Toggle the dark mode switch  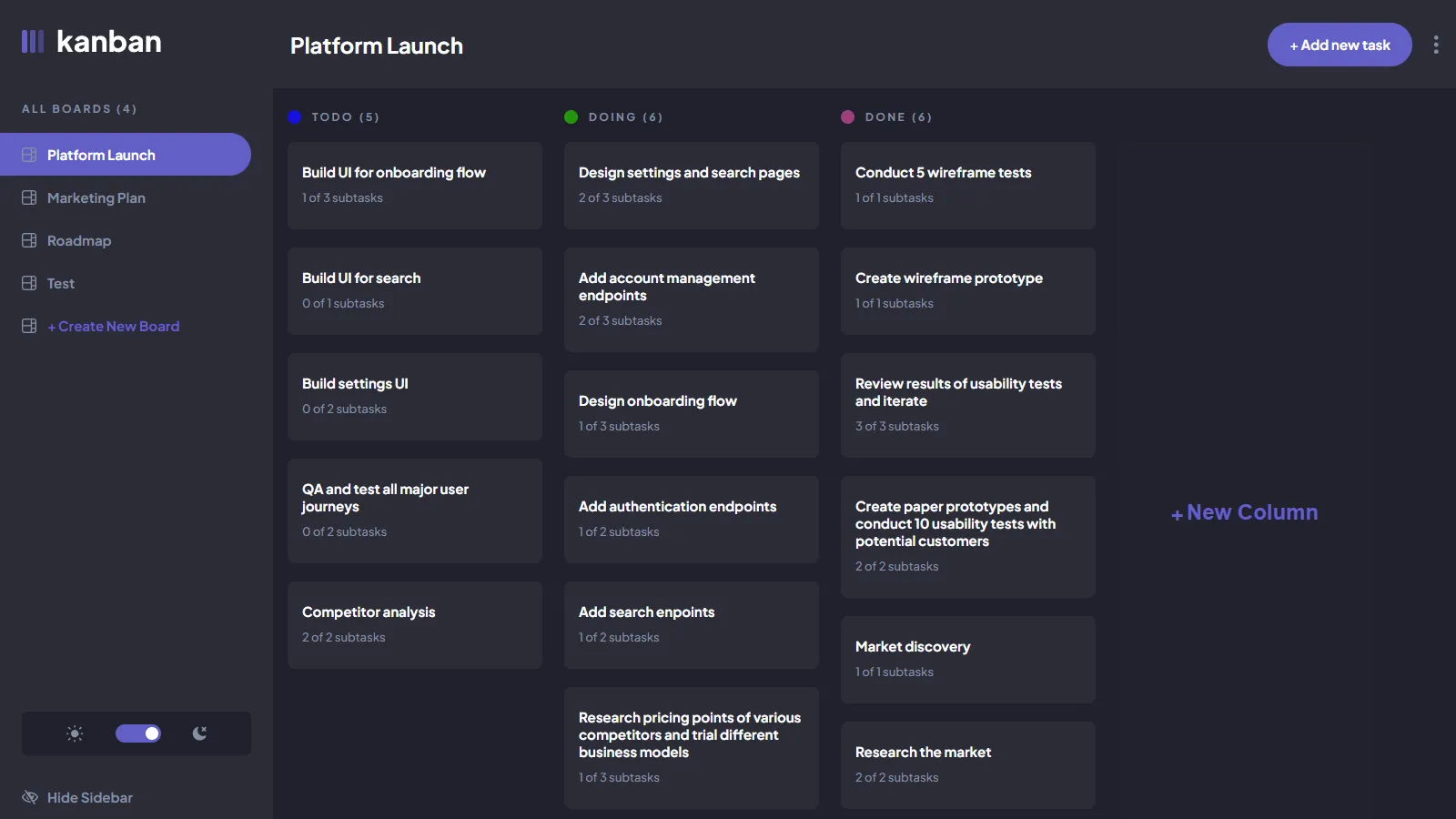click(x=138, y=733)
